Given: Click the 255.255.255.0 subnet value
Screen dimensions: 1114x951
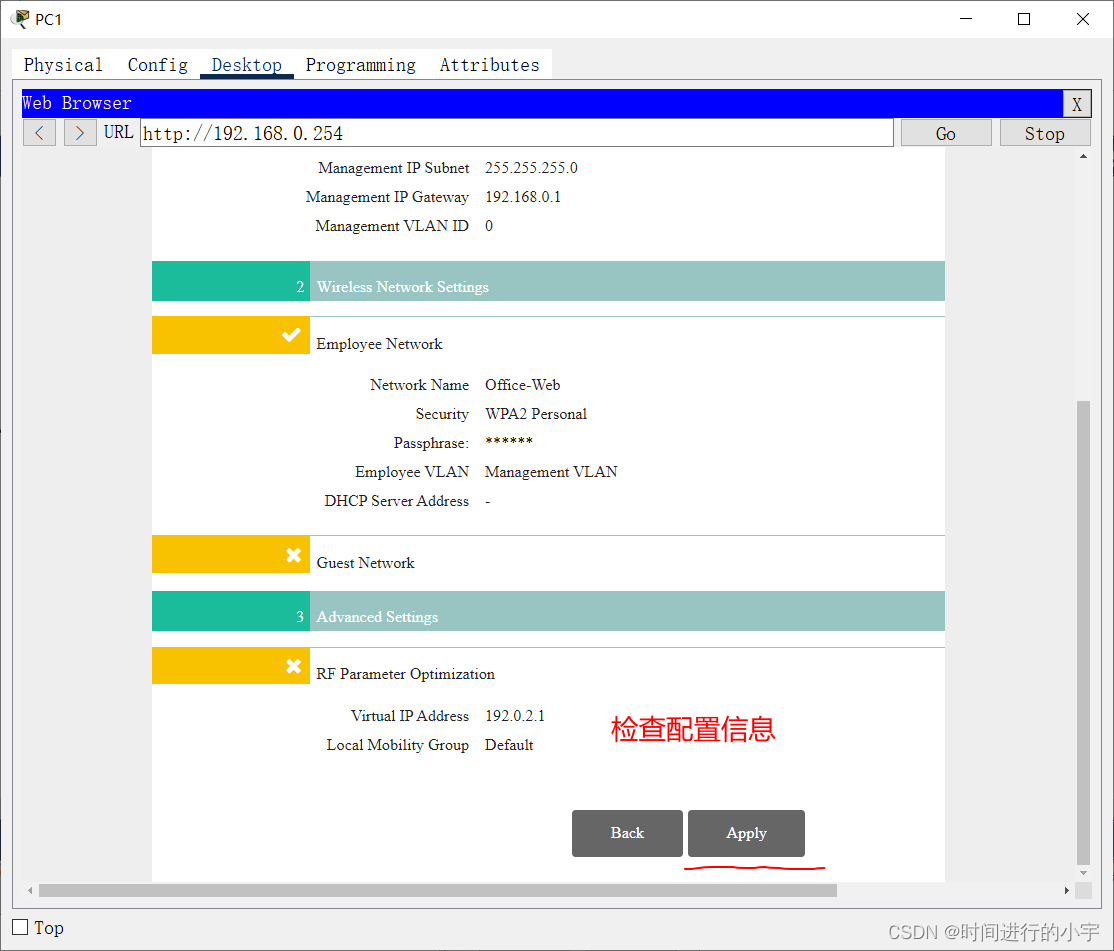Looking at the screenshot, I should pyautogui.click(x=531, y=168).
